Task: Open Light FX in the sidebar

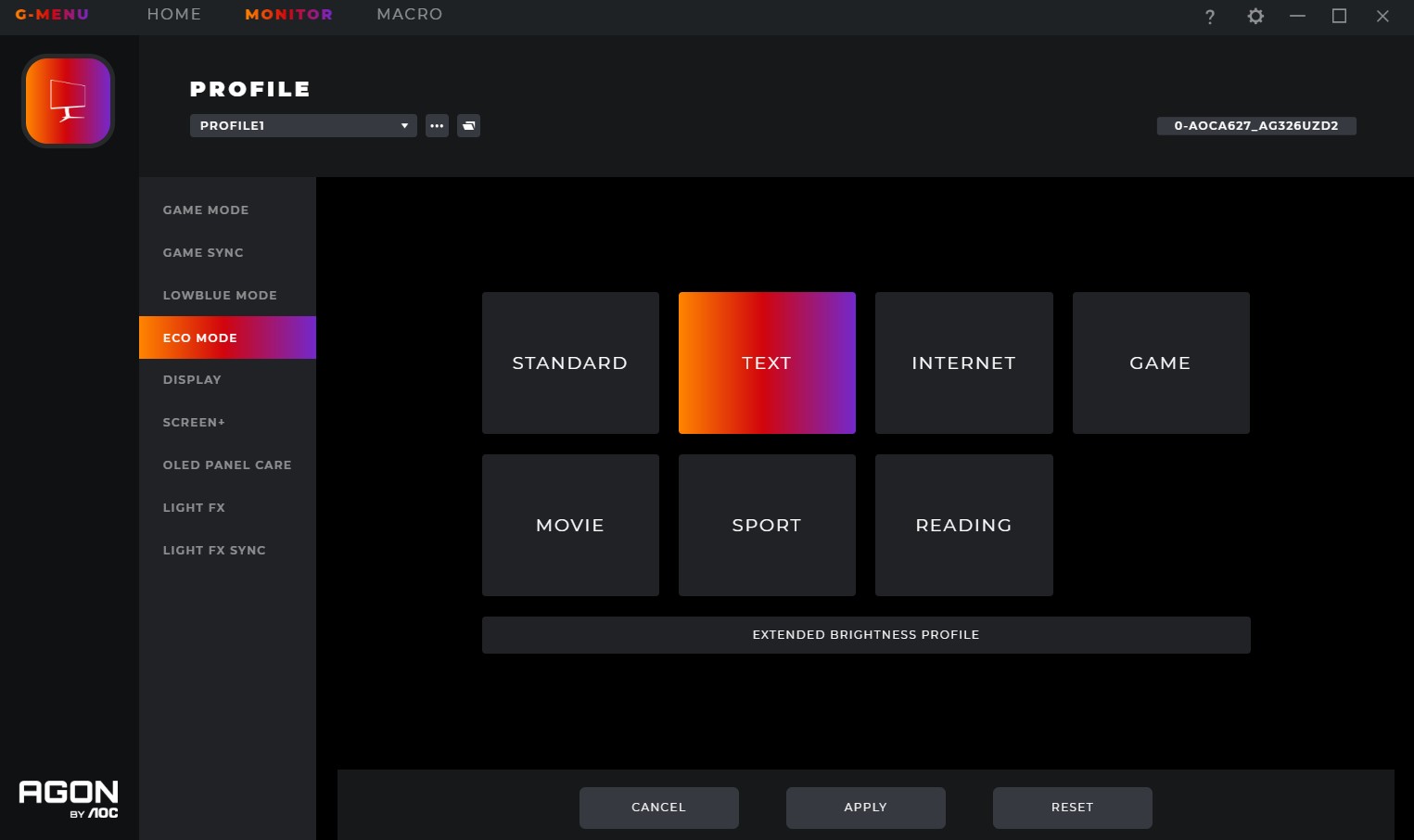Action: (x=227, y=507)
